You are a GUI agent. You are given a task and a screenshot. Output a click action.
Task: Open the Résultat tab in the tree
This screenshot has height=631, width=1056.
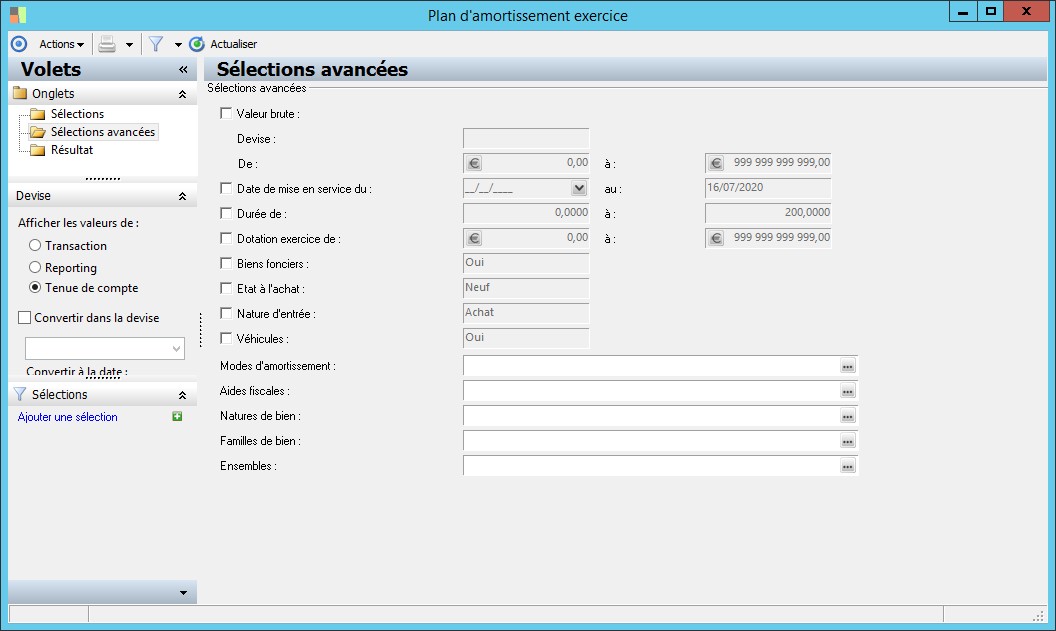click(x=72, y=150)
